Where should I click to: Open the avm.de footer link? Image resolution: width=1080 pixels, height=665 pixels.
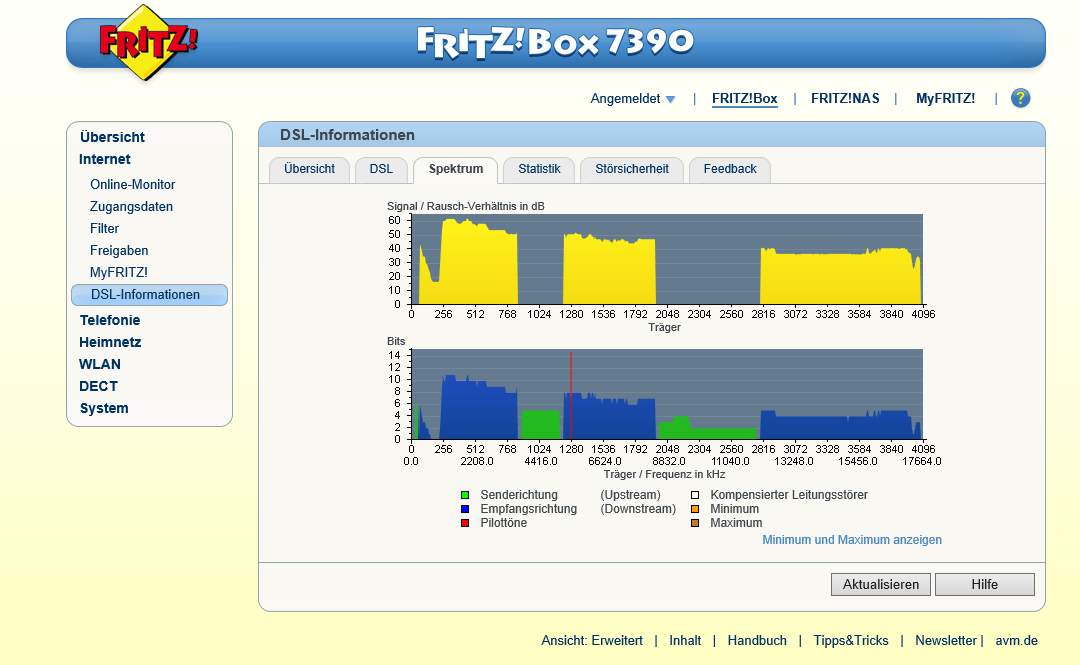point(1016,640)
